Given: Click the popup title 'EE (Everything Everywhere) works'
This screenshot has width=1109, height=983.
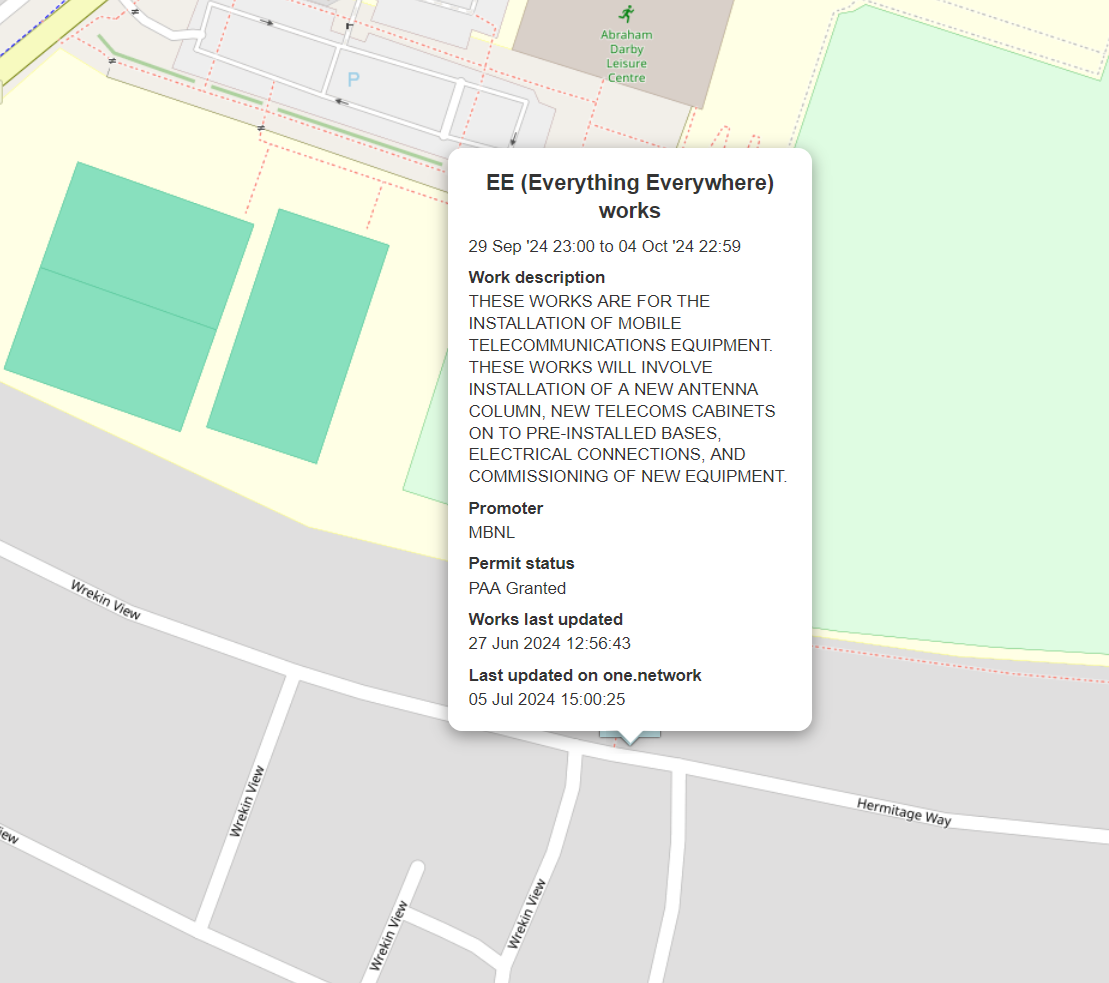Looking at the screenshot, I should 629,196.
